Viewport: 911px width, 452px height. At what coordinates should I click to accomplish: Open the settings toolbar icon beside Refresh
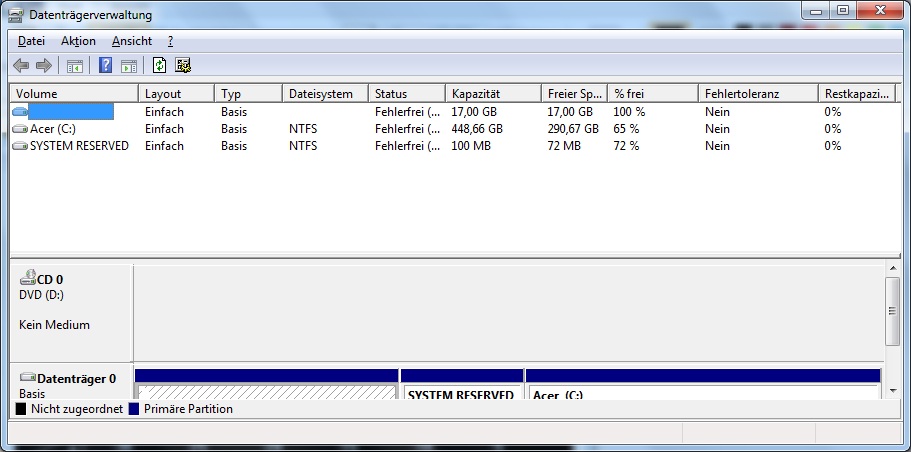tap(184, 65)
